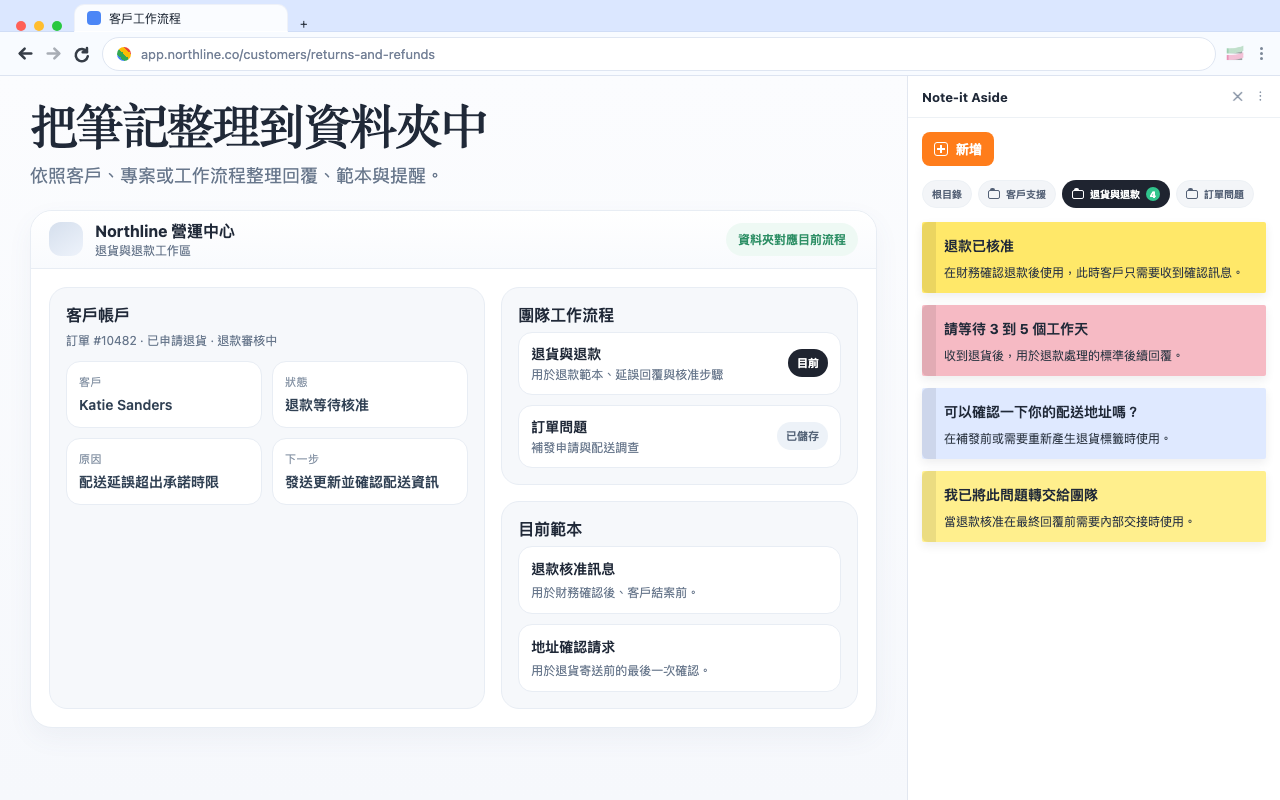Click the 資料夾對應目前流程 pill
Screen dimensions: 1280x800
pyautogui.click(x=791, y=240)
